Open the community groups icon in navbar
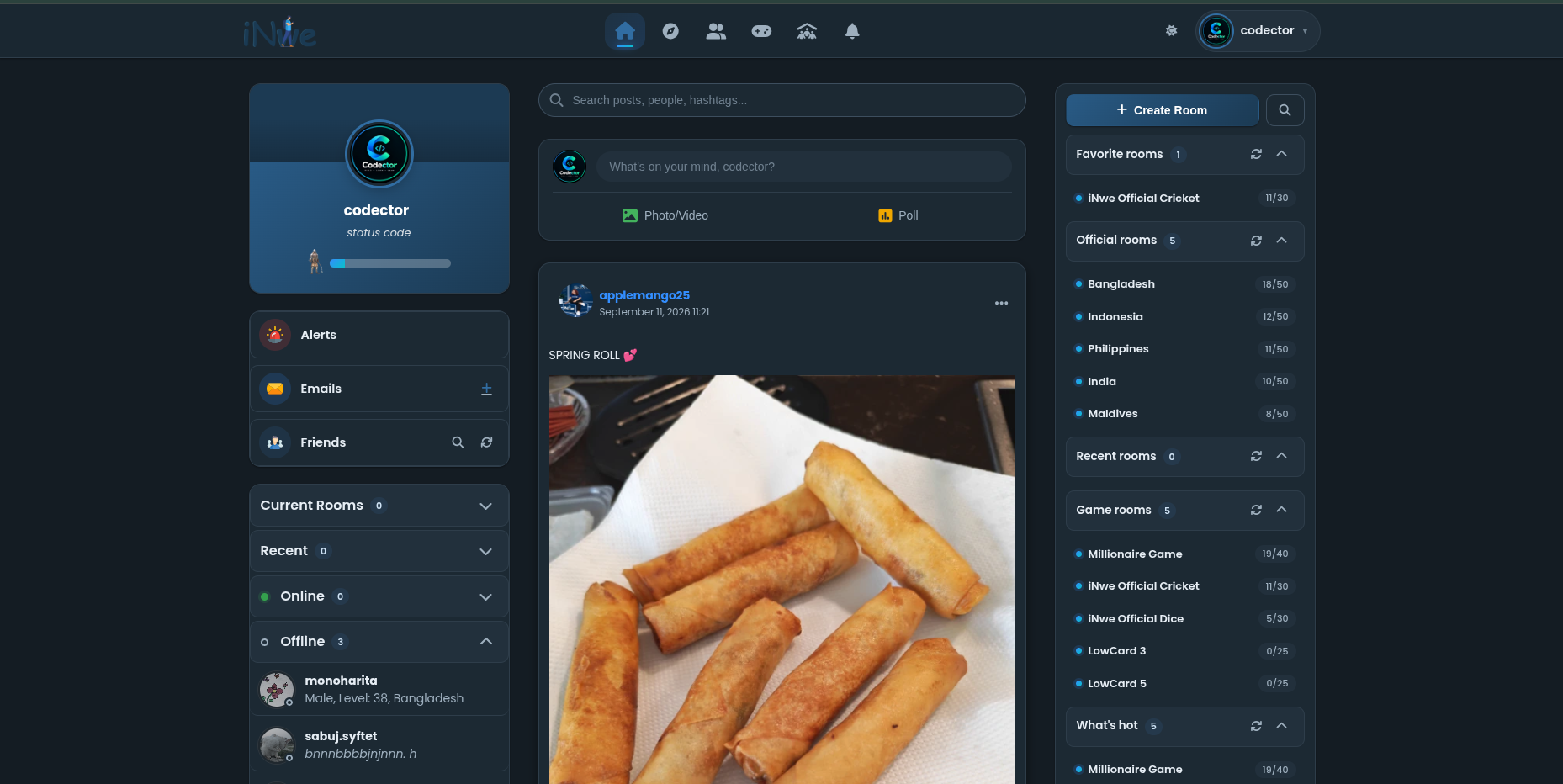This screenshot has height=784, width=1563. pos(807,31)
